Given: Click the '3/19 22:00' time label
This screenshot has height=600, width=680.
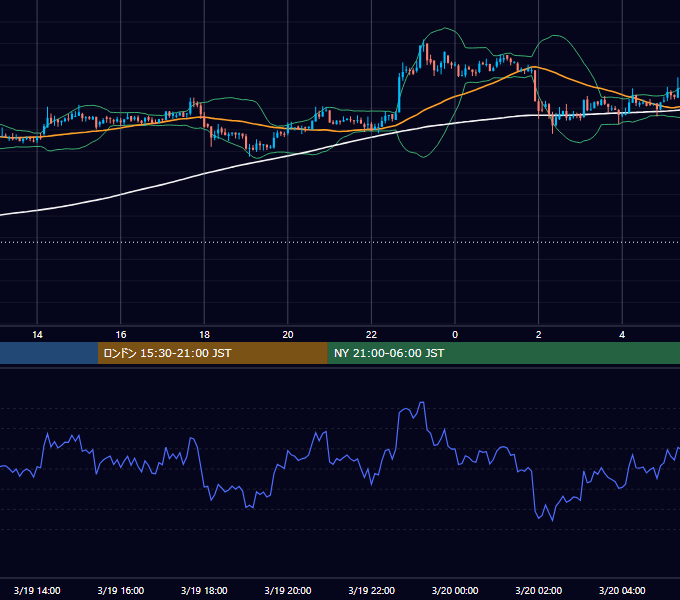Looking at the screenshot, I should (372, 590).
